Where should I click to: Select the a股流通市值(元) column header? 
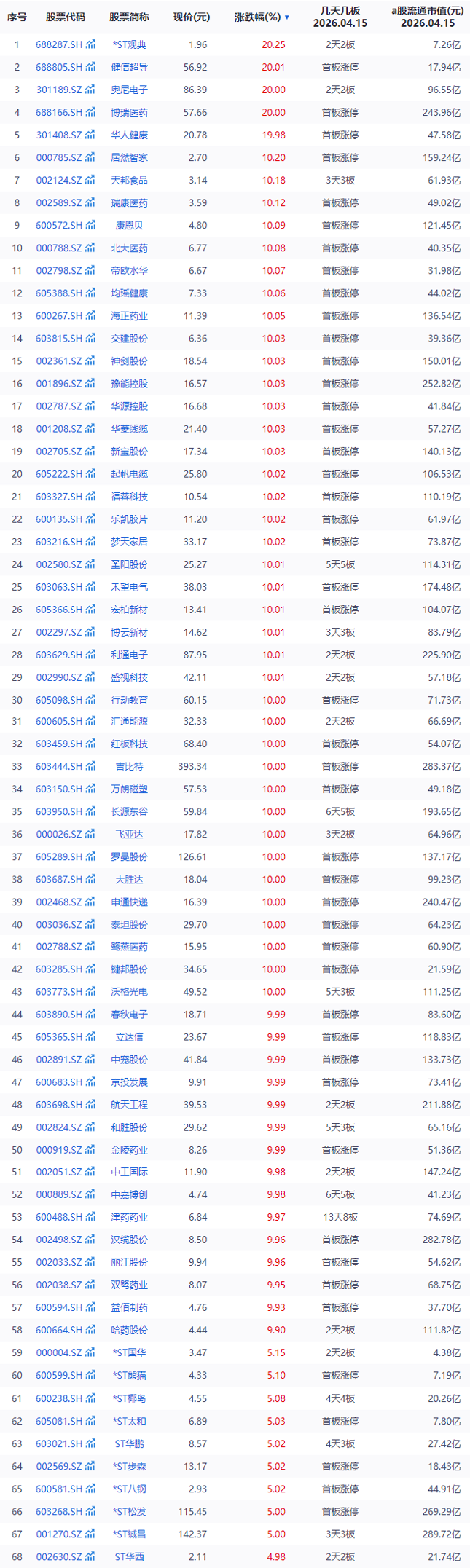[427, 11]
